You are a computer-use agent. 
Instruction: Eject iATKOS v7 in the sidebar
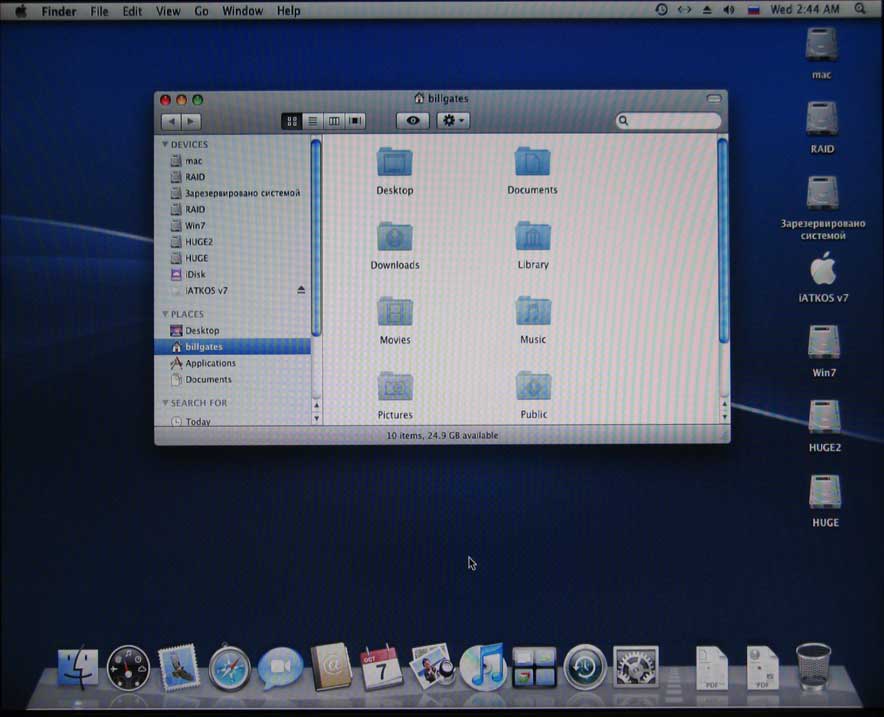[x=302, y=290]
